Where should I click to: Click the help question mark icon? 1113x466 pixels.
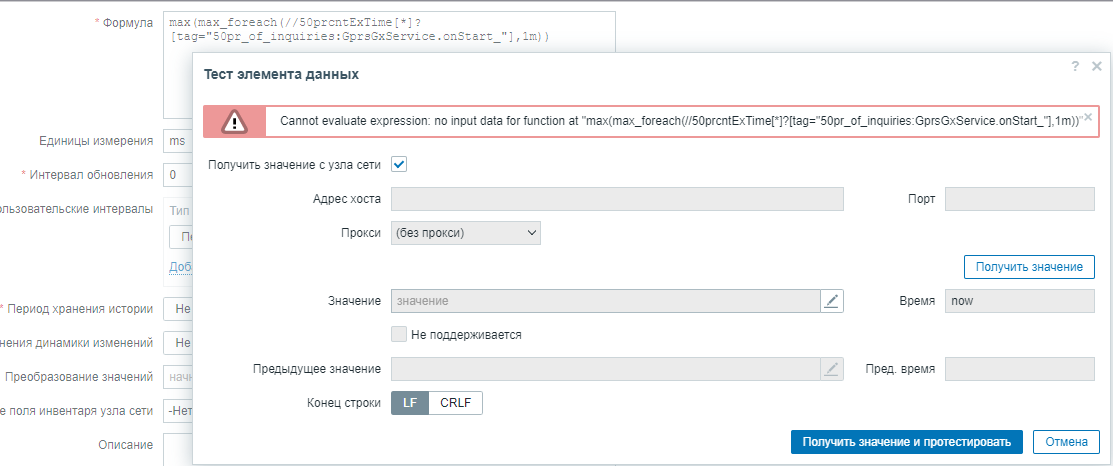1075,66
